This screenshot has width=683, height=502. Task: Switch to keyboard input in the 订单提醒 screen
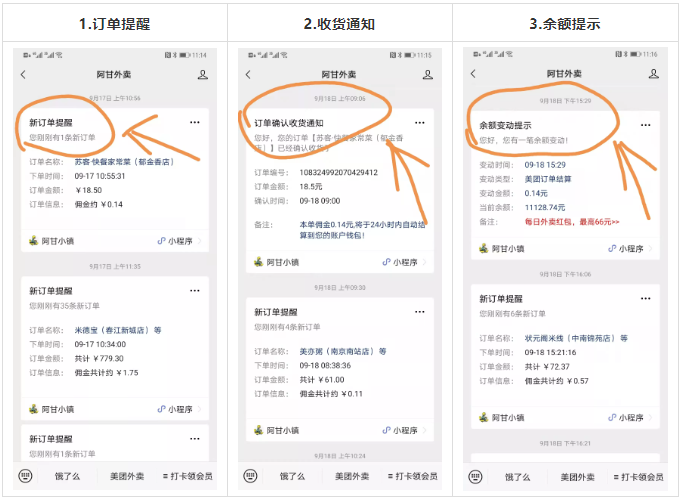tap(25, 475)
